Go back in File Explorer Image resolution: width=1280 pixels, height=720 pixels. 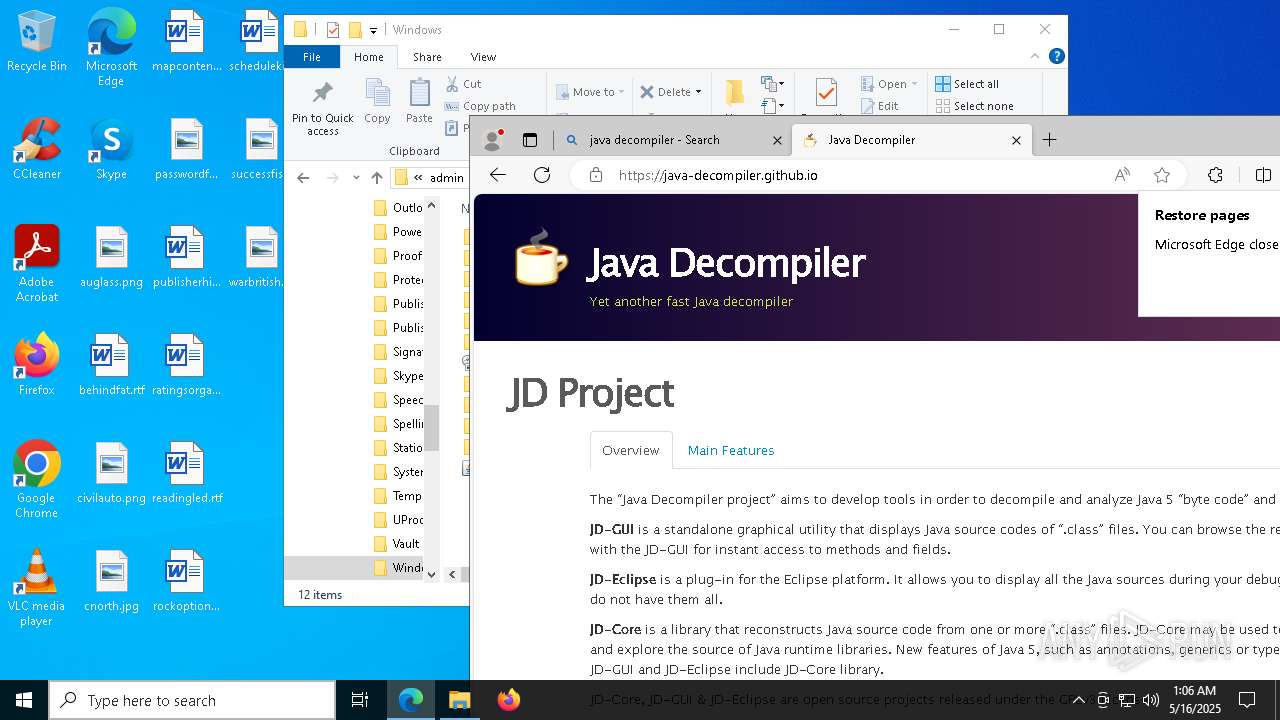point(304,178)
